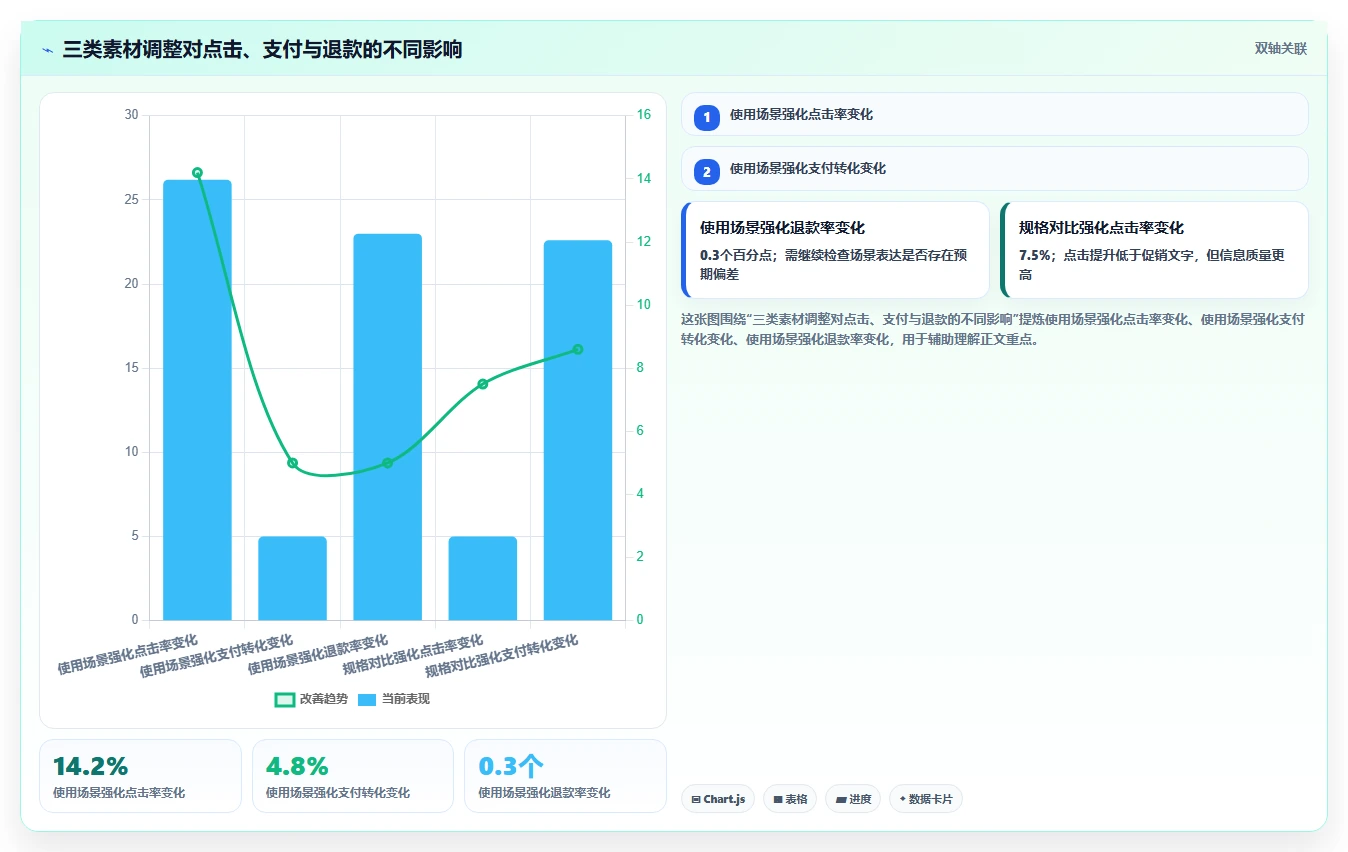Click the 进度 tag chip

coord(853,799)
